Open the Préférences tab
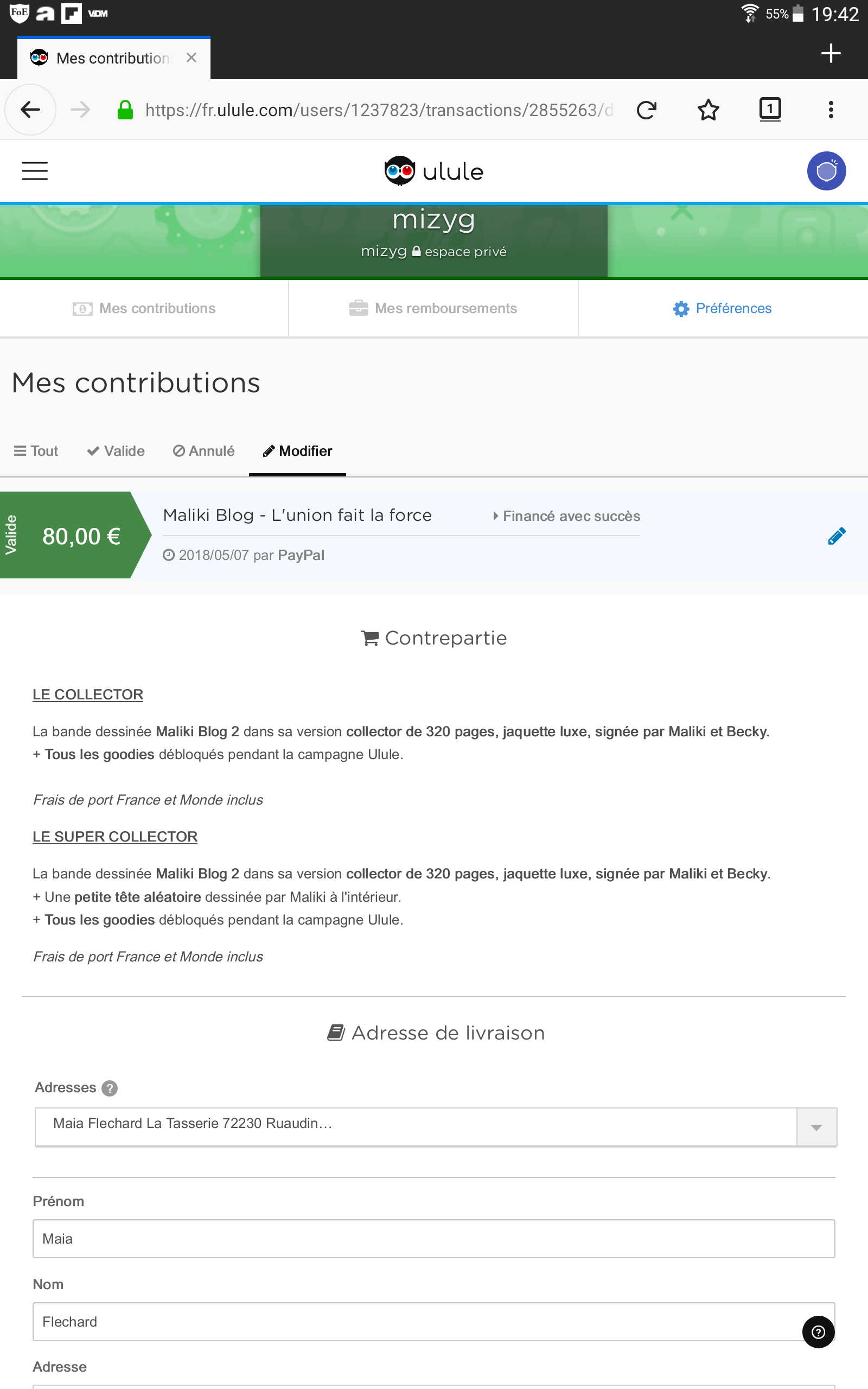 click(x=722, y=309)
